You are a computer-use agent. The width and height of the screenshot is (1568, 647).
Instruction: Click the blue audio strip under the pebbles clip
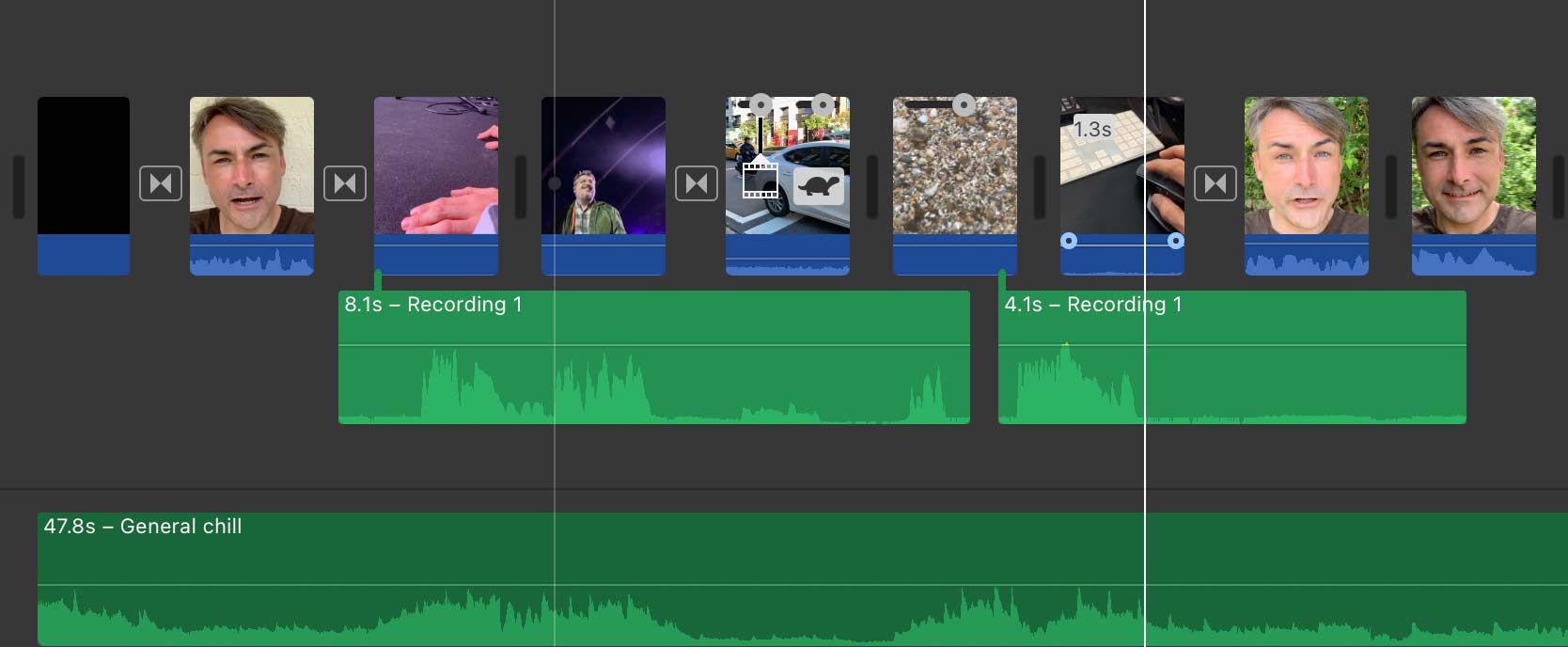pyautogui.click(x=955, y=255)
